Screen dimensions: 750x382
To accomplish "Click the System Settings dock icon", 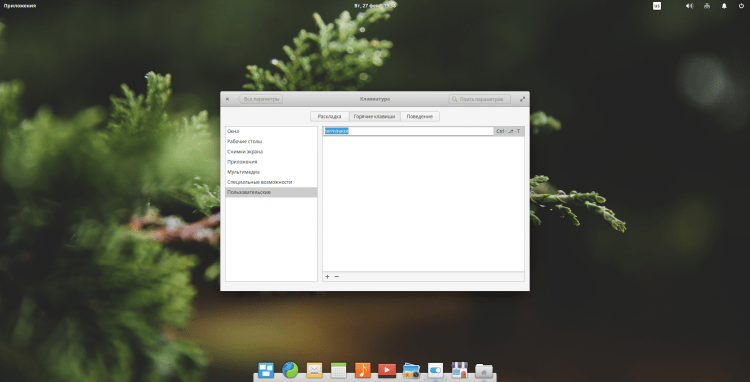I will [x=435, y=370].
